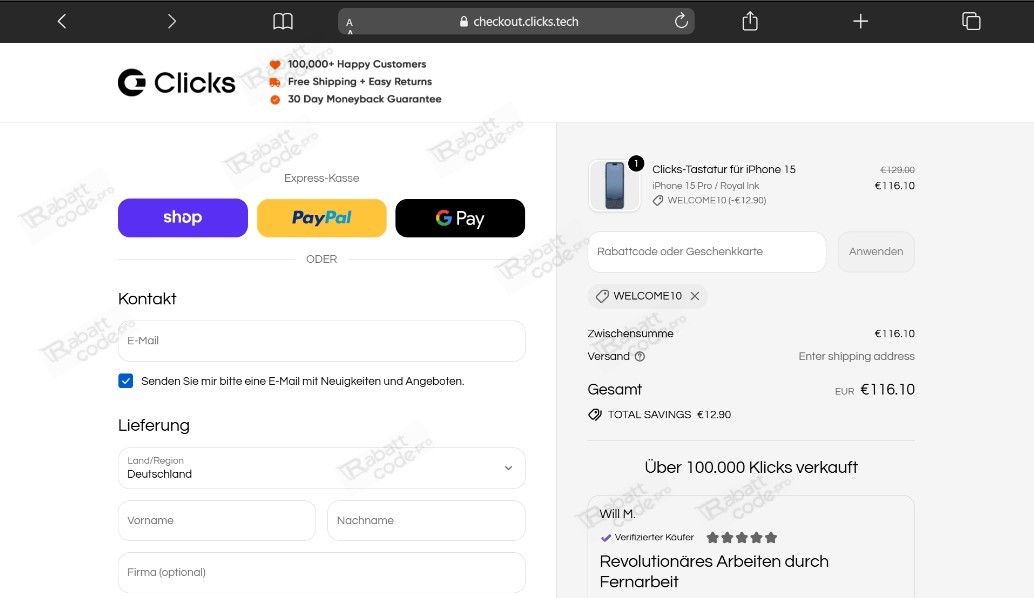Open the tab overview icon
The height and width of the screenshot is (598, 1034).
(970, 20)
